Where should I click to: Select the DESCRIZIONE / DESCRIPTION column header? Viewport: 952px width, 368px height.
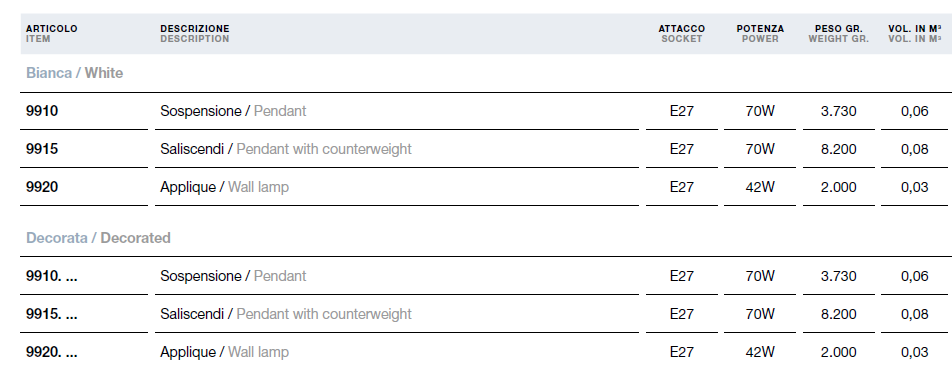pyautogui.click(x=195, y=33)
